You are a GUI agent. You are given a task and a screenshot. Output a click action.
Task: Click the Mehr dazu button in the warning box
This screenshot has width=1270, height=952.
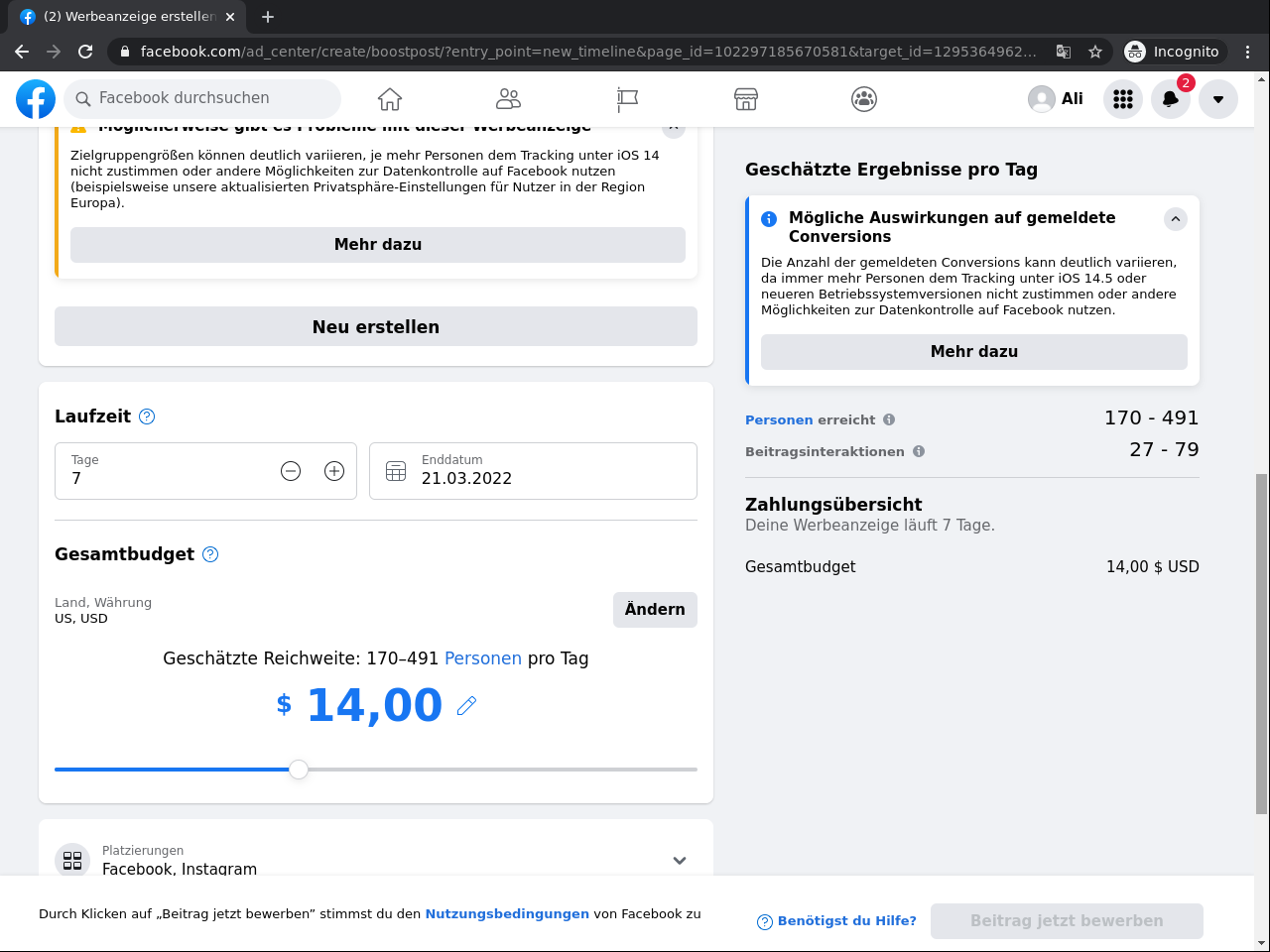click(378, 245)
